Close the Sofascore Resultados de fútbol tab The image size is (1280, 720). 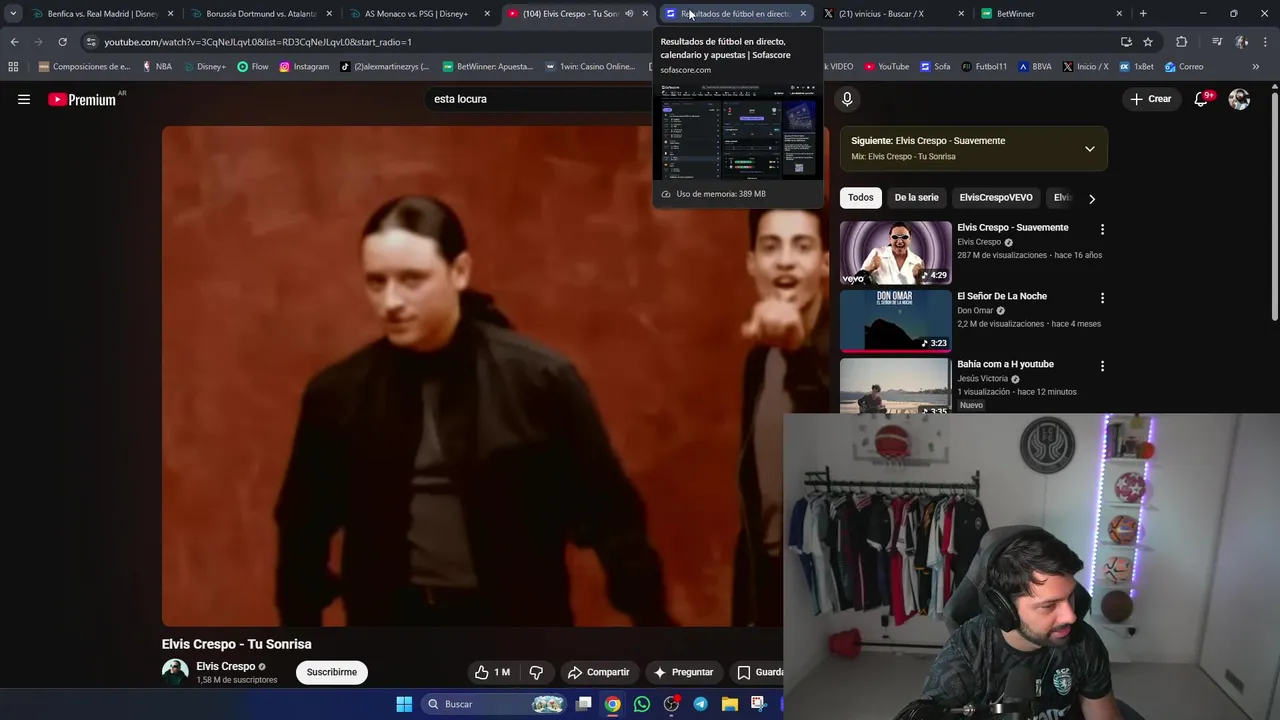[803, 14]
